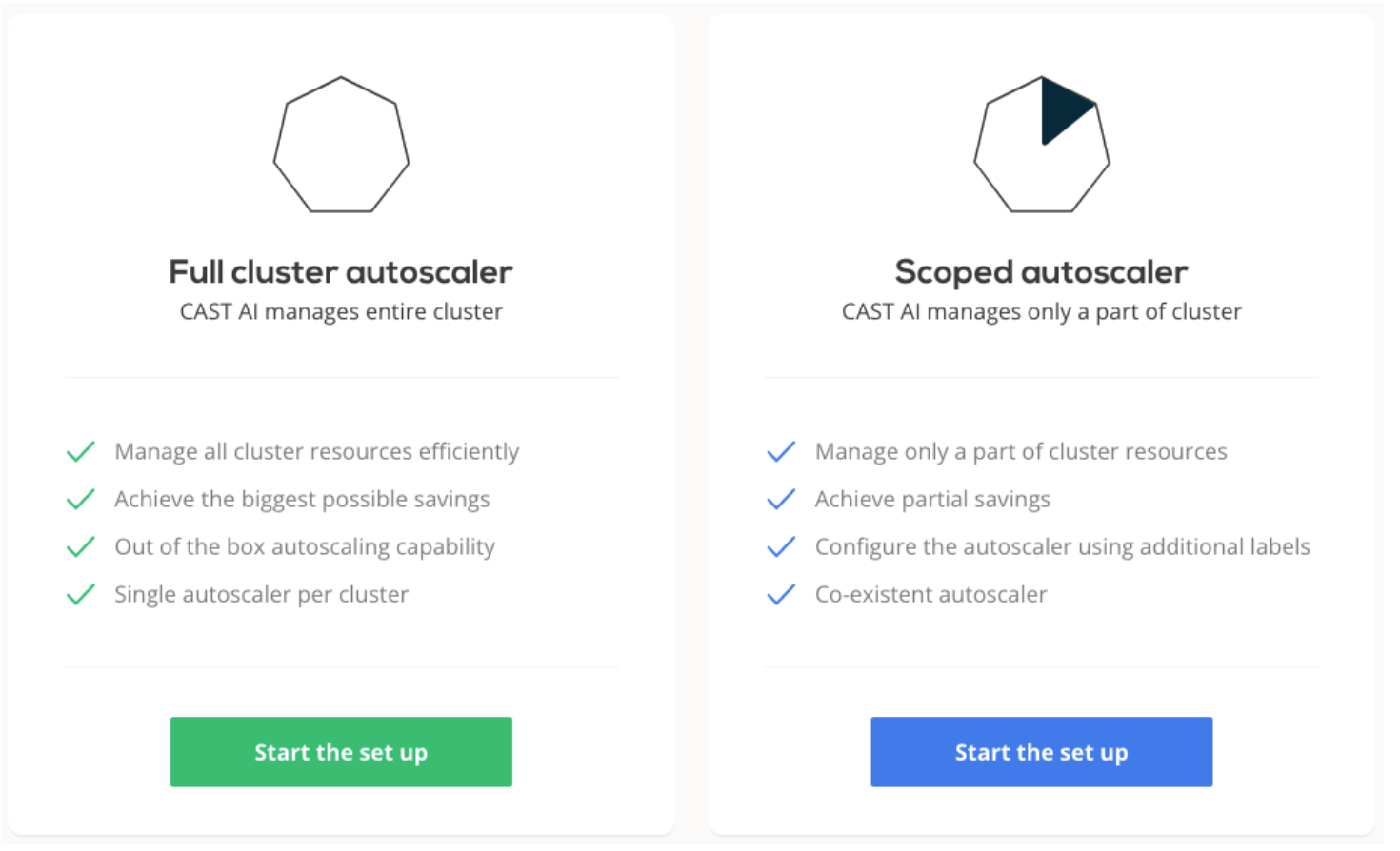This screenshot has height=851, width=1400.
Task: Select the Full cluster autoscaler heading
Action: pos(341,272)
